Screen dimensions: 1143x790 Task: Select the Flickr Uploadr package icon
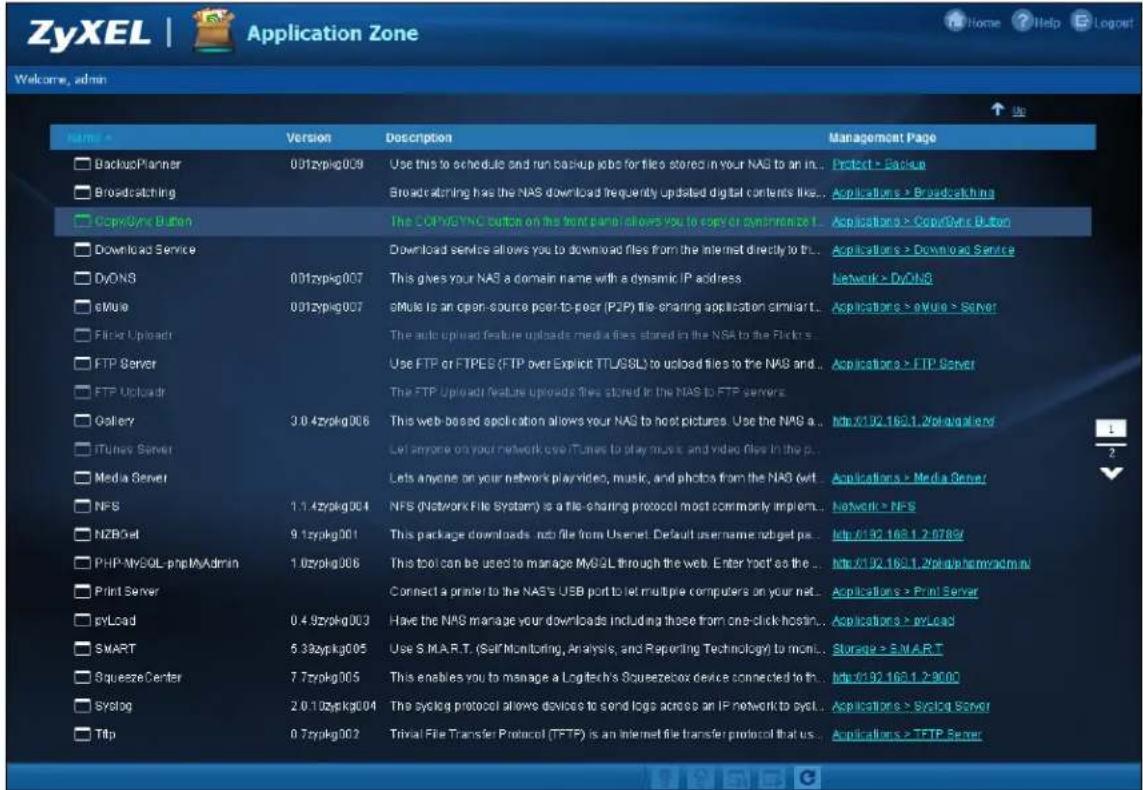click(x=82, y=335)
